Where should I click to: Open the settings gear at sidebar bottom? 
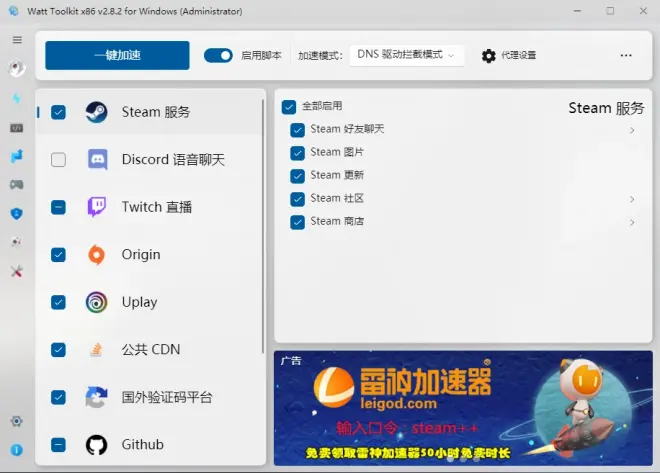17,422
